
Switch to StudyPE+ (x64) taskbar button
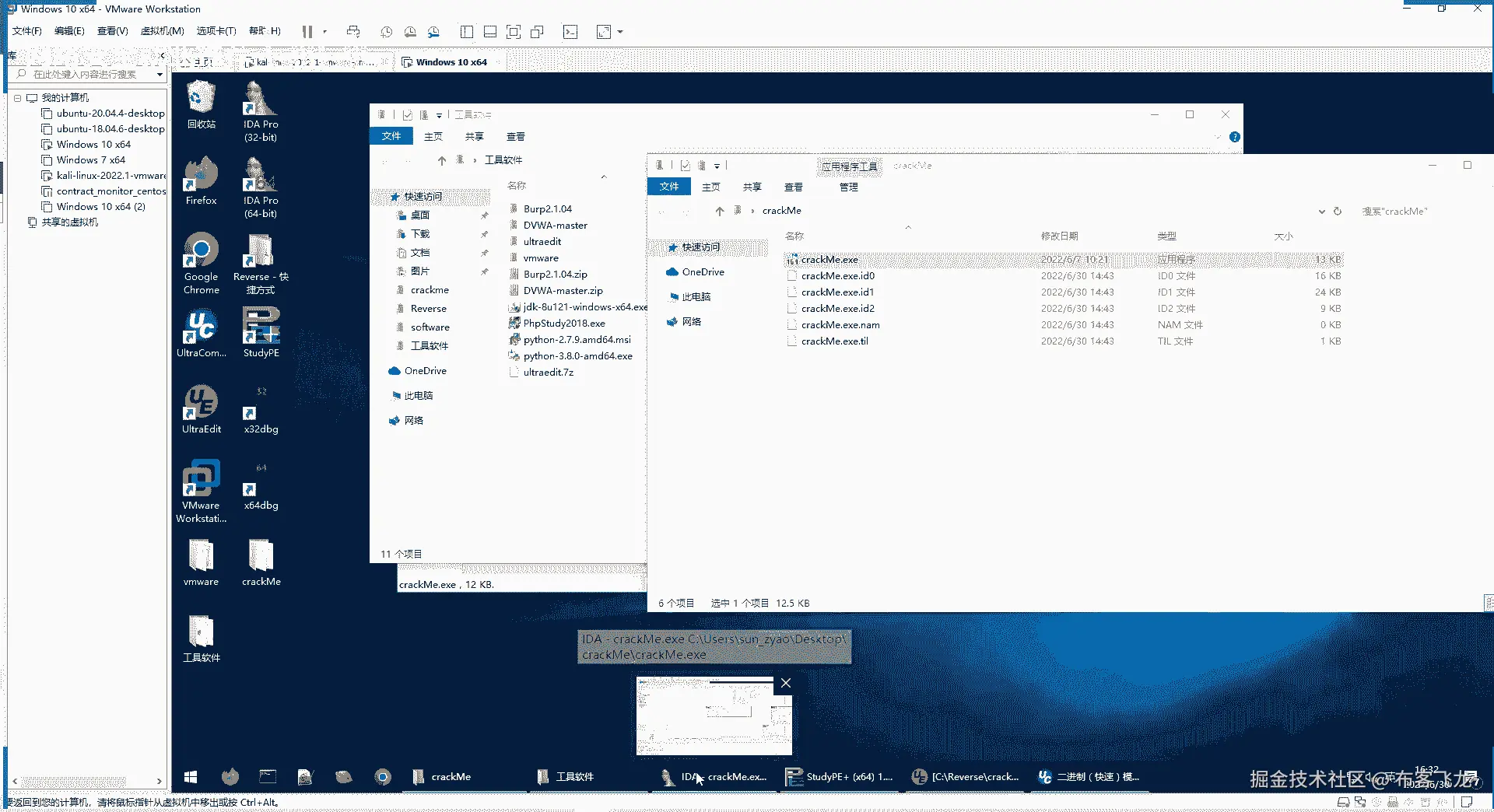click(840, 776)
